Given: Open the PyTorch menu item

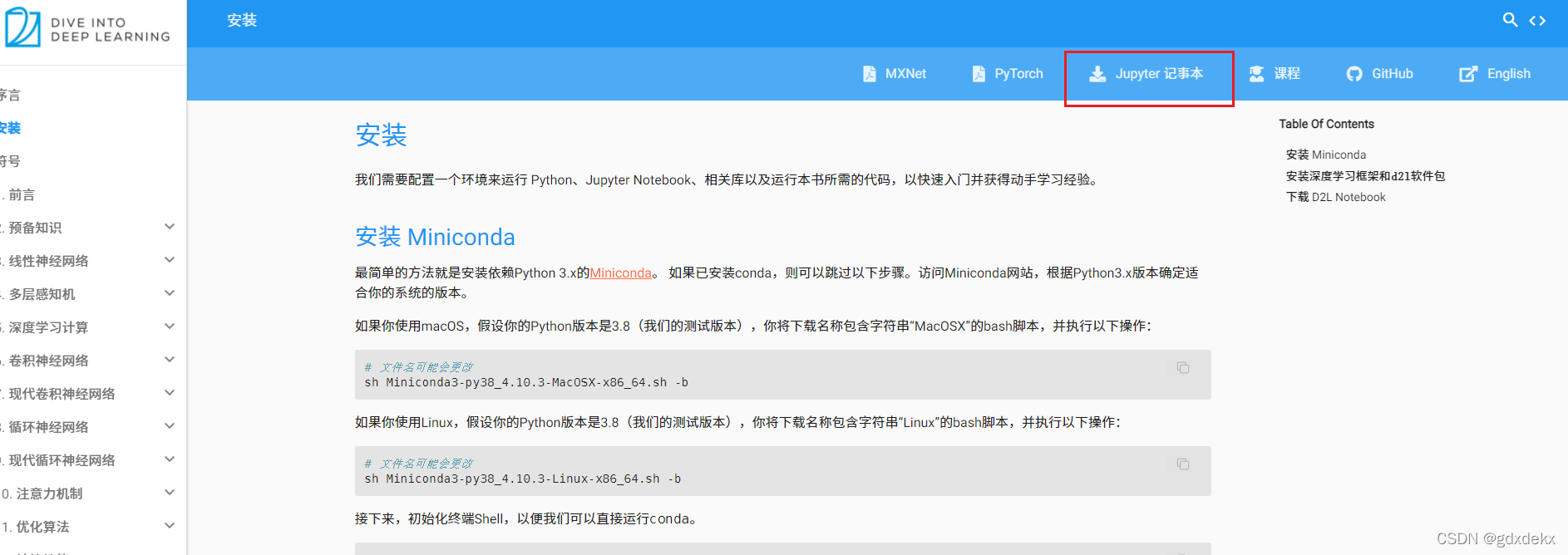Looking at the screenshot, I should point(1008,74).
